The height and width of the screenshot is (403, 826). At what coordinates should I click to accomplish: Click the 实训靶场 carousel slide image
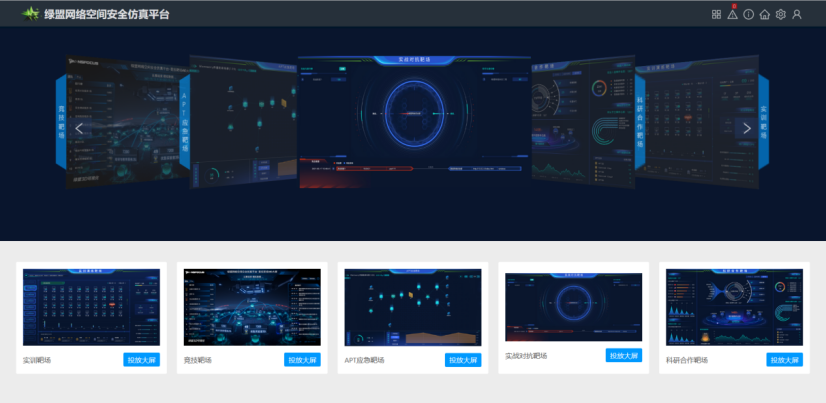[x=696, y=122]
